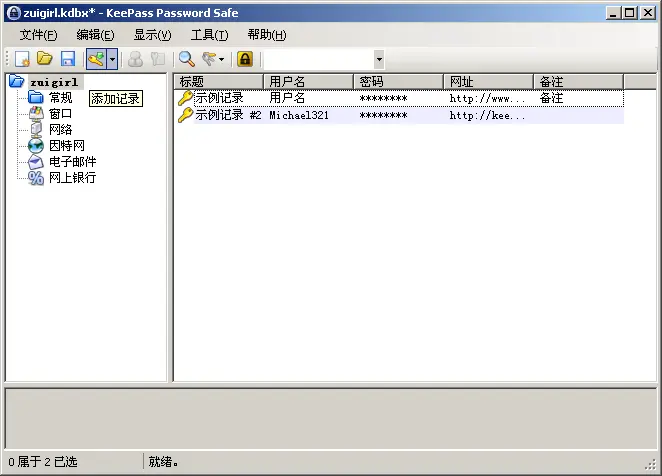662x476 pixels.
Task: Click the 备注 note cell in first entry
Action: [x=551, y=98]
